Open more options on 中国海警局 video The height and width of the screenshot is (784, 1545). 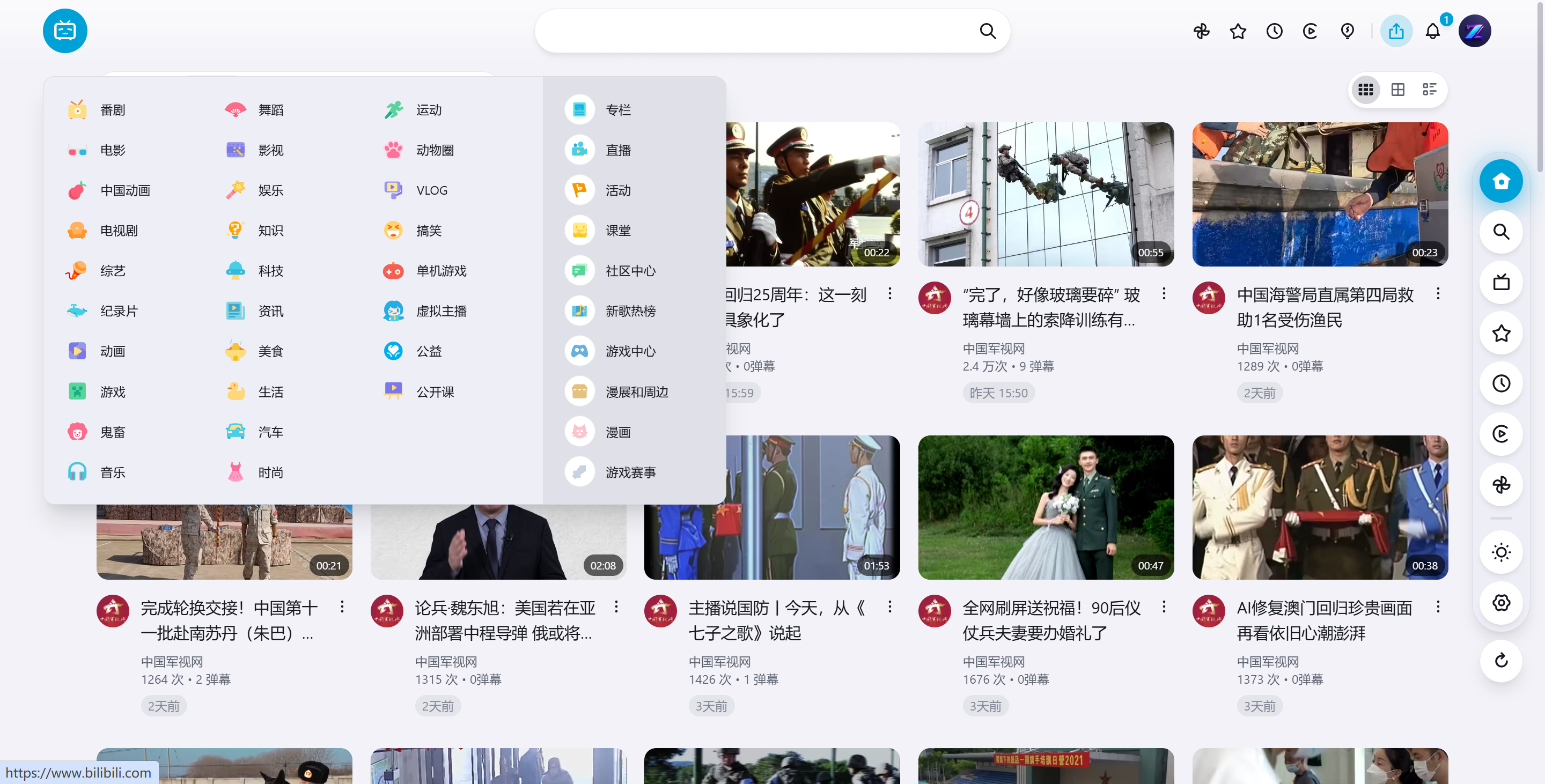click(1438, 294)
